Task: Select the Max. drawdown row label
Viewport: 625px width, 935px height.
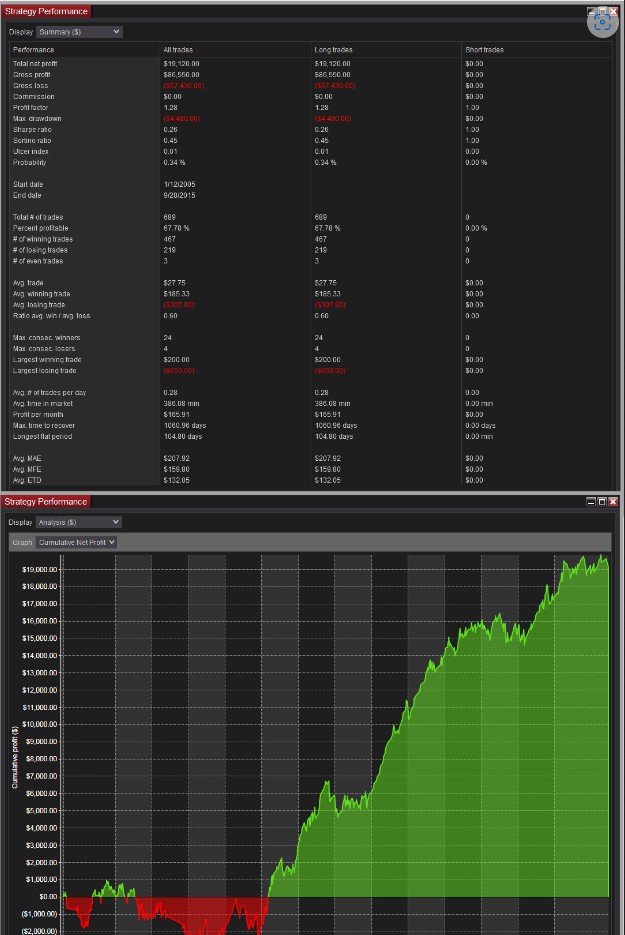Action: [x=35, y=118]
